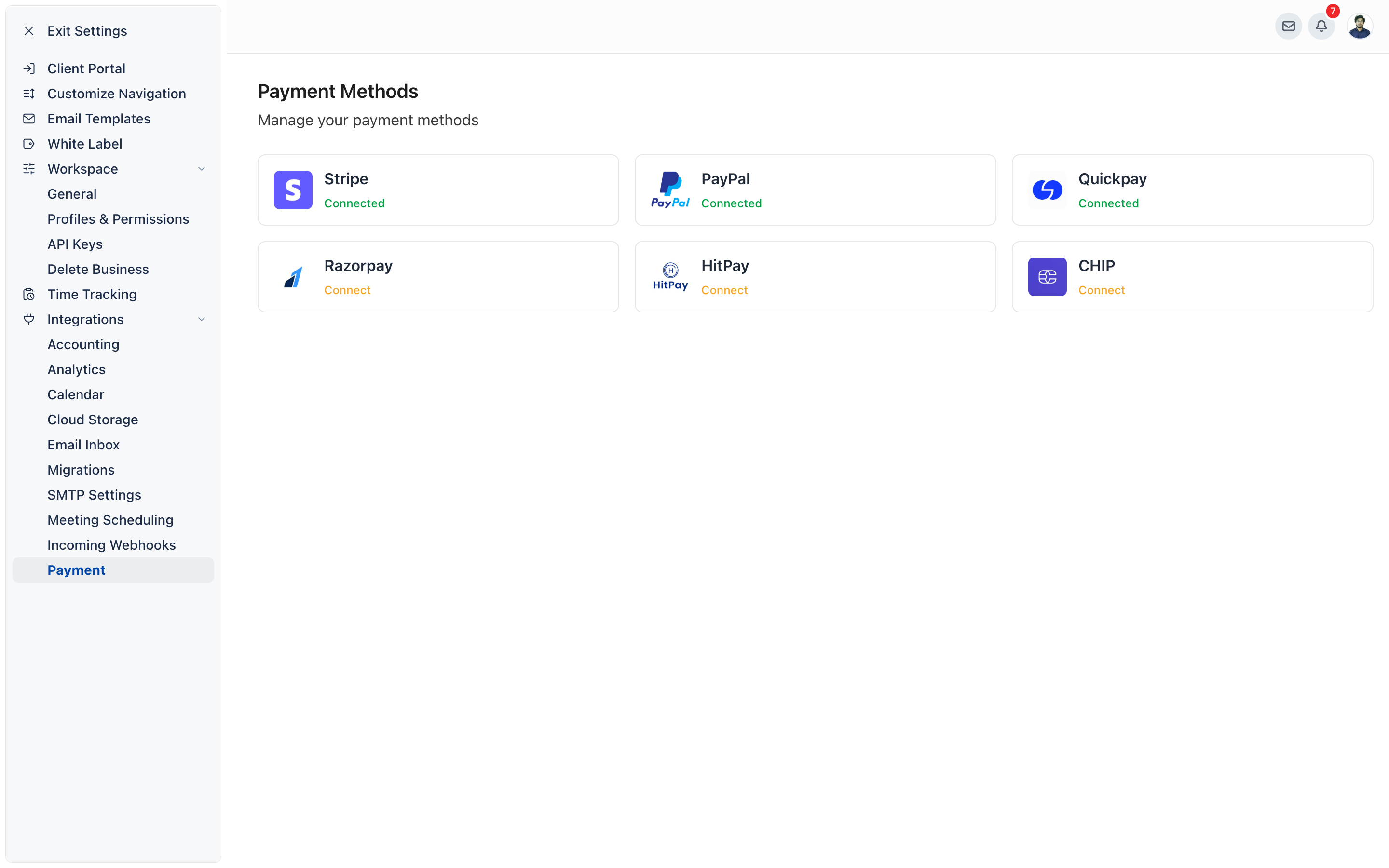This screenshot has height=868, width=1389.
Task: Open SMTP Settings
Action: coord(94,495)
